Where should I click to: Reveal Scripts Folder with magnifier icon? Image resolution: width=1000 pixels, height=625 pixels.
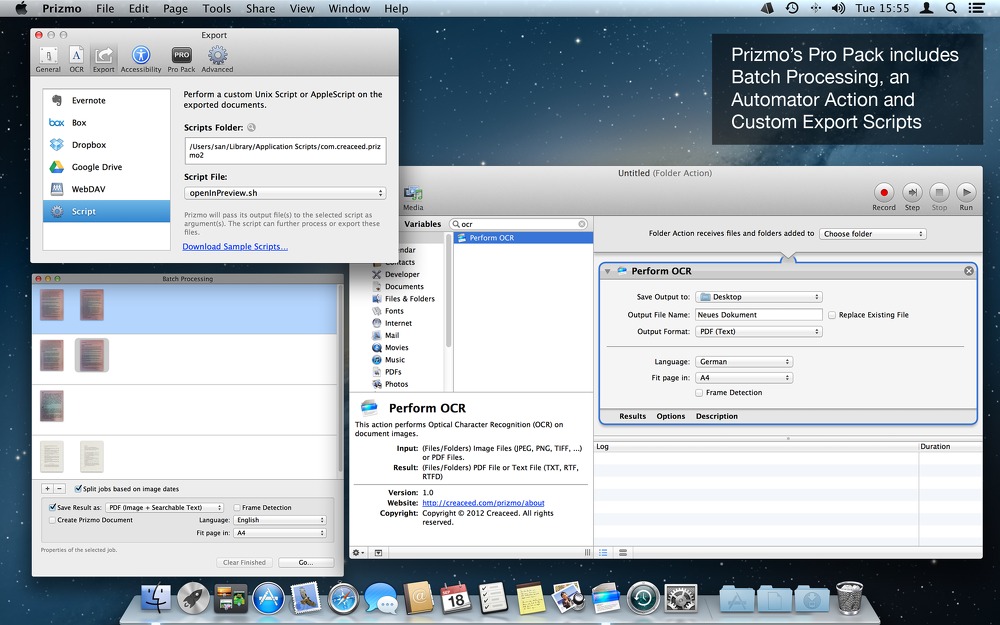251,128
